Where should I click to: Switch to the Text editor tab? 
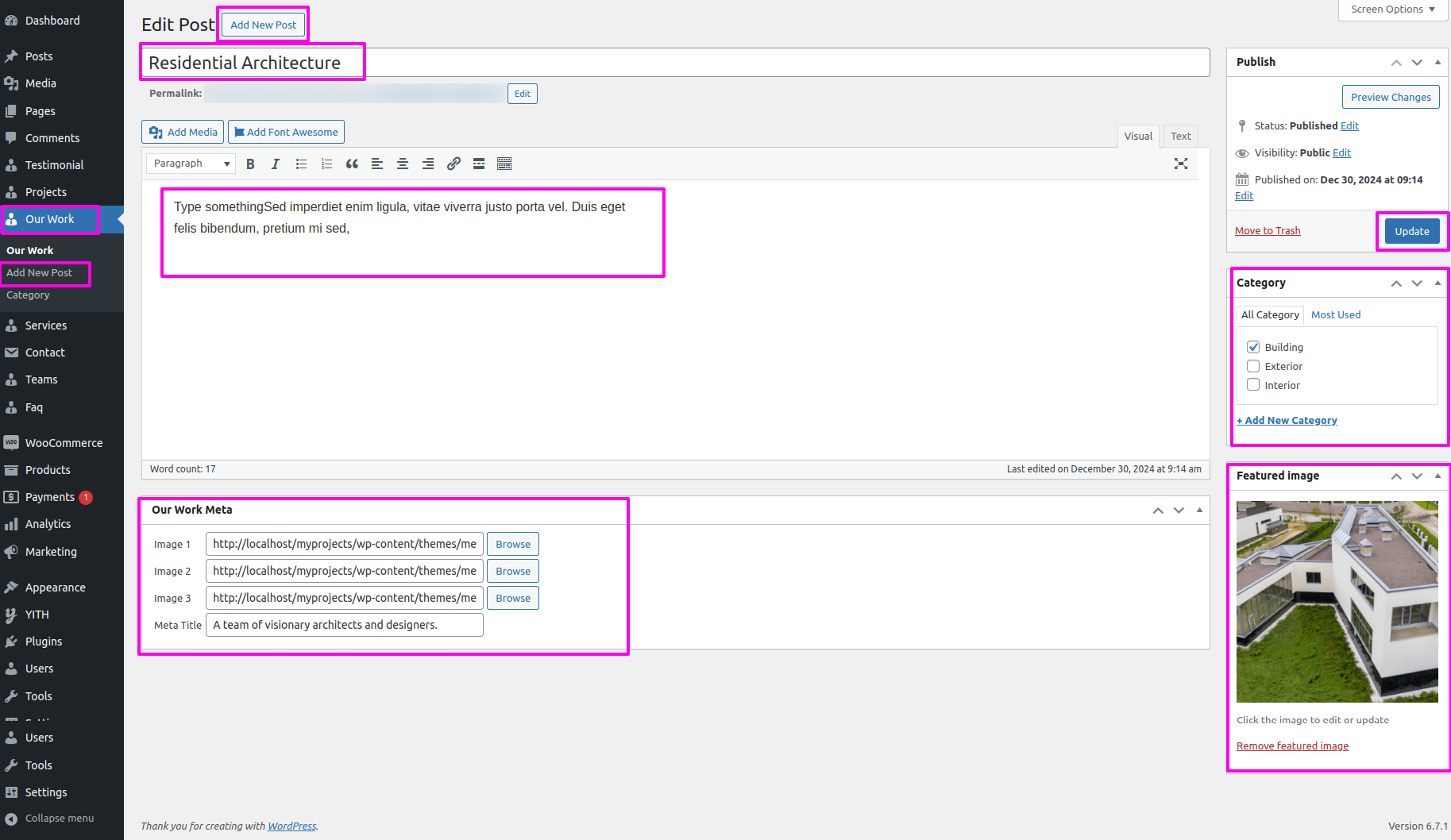click(1180, 136)
